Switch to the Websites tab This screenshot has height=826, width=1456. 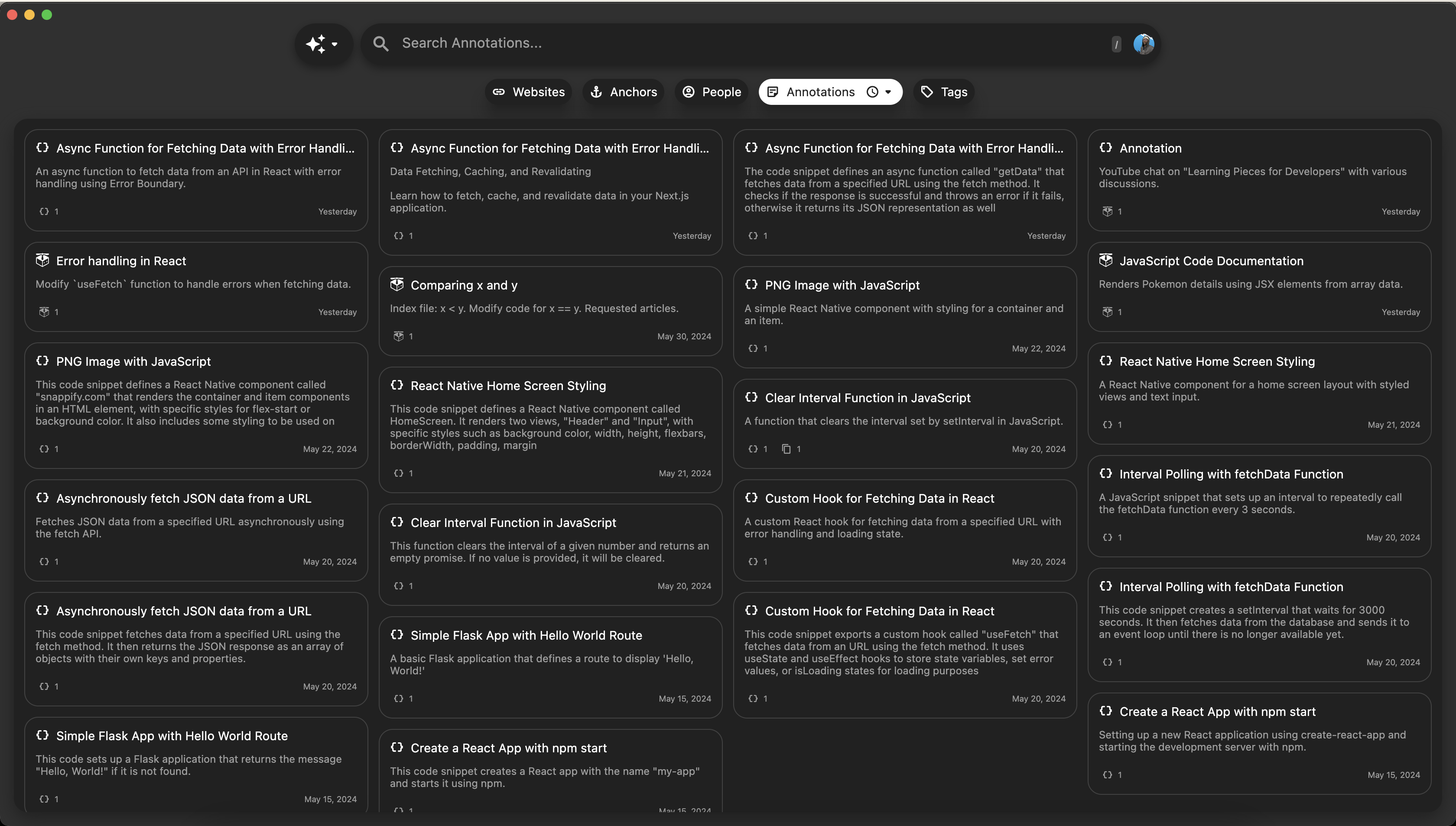[528, 92]
